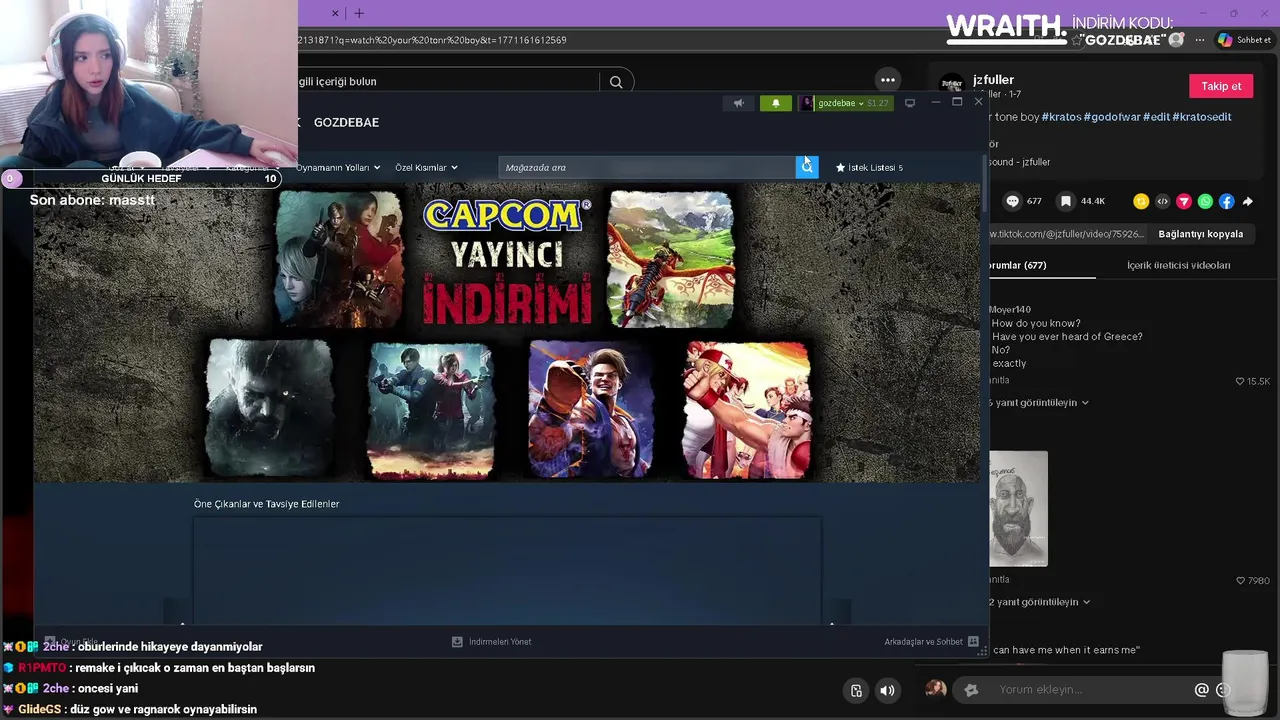1280x720 pixels.
Task: Share via the red send icon
Action: pyautogui.click(x=1184, y=201)
